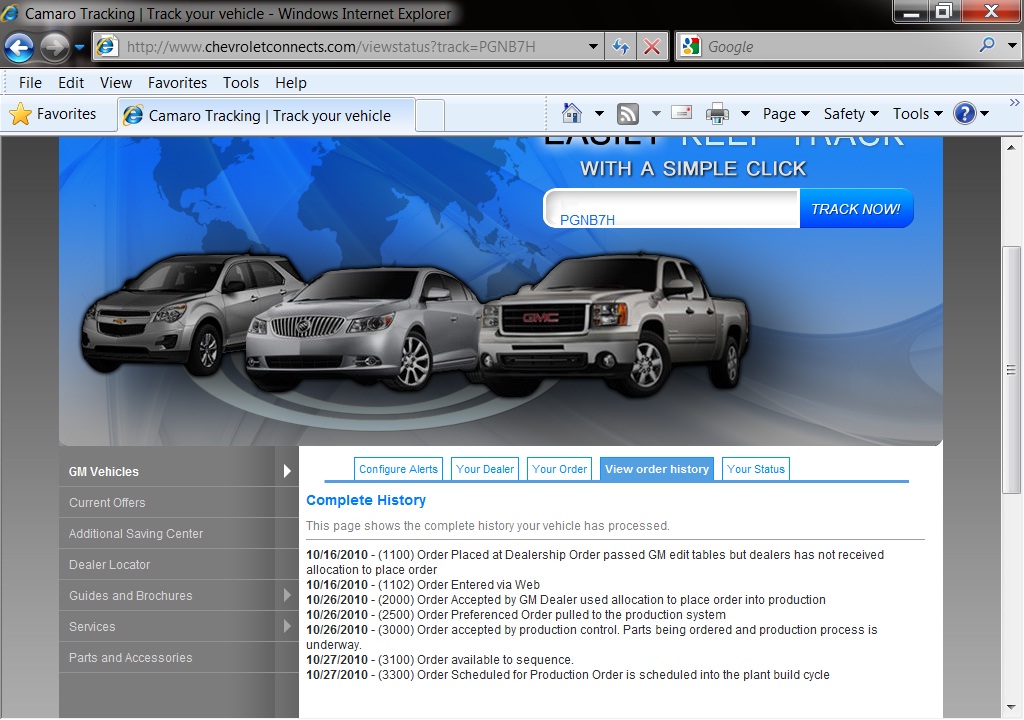Expand the address bar history dropdown
Image resolution: width=1024 pixels, height=720 pixels.
(x=593, y=46)
